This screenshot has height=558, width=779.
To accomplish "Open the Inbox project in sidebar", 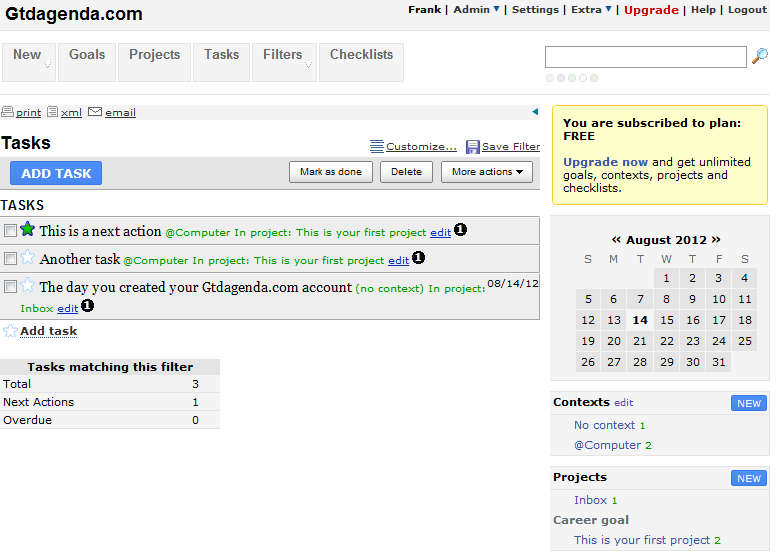I will [590, 500].
